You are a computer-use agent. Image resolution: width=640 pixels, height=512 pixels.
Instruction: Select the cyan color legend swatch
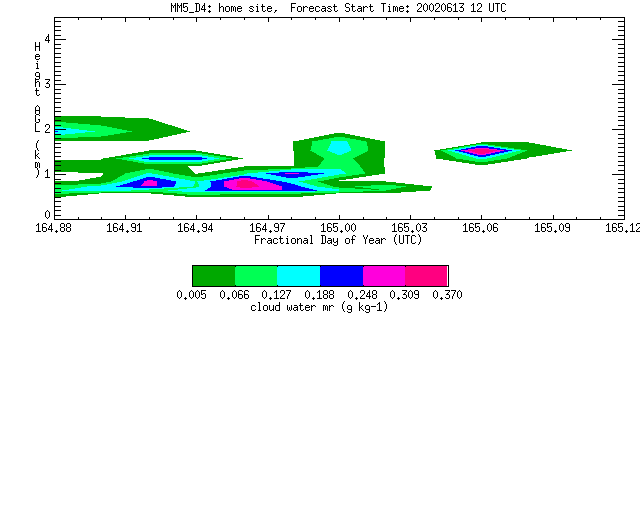[299, 276]
